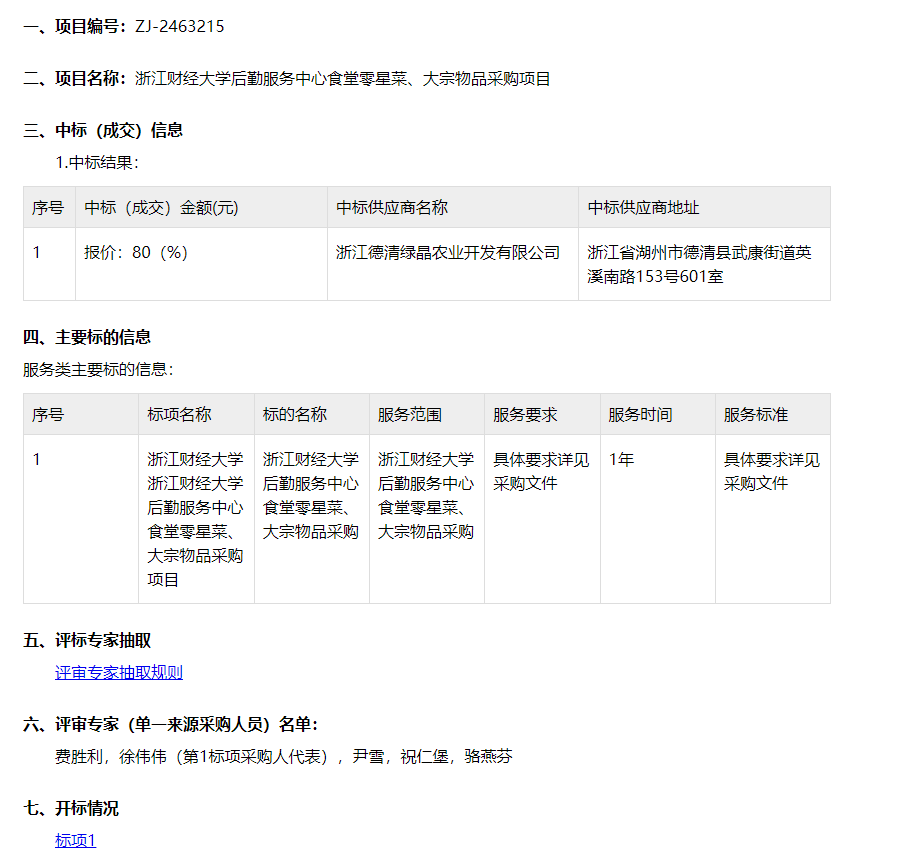Select the 中标供应商地址 column header
907x868 pixels.
tap(643, 208)
